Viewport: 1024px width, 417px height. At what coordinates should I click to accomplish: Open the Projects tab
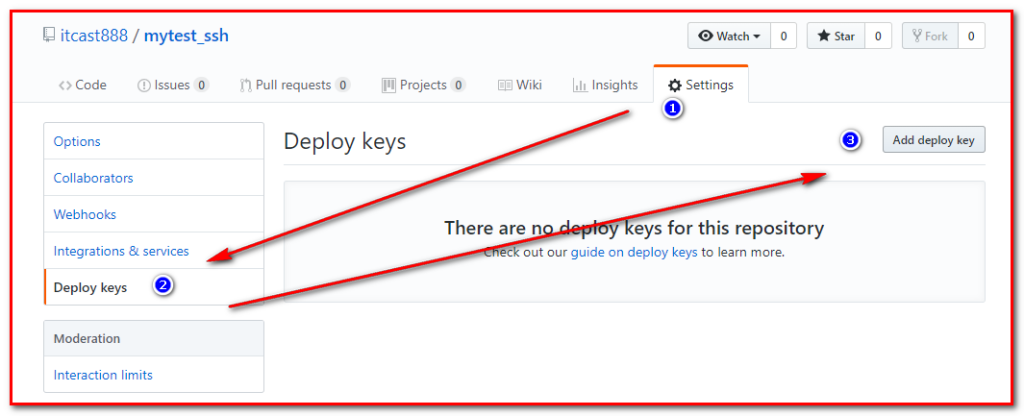[x=423, y=85]
